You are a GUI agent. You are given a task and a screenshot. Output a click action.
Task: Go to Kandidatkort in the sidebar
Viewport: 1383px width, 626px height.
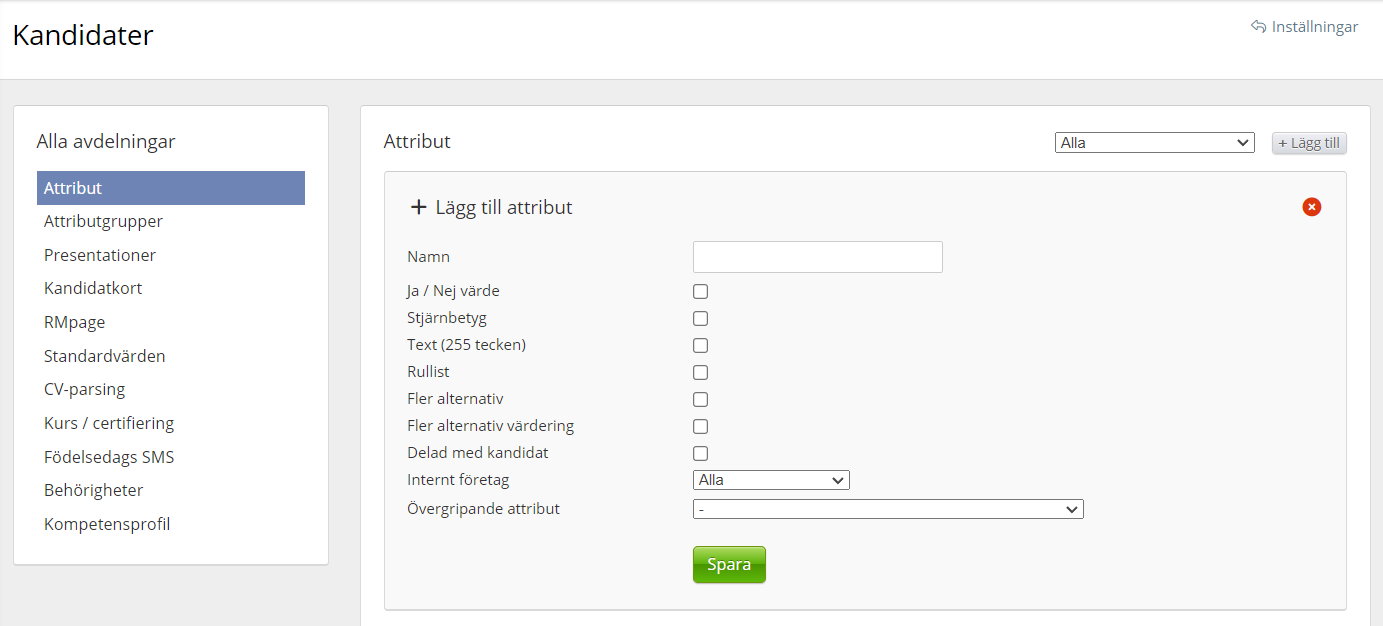click(93, 288)
